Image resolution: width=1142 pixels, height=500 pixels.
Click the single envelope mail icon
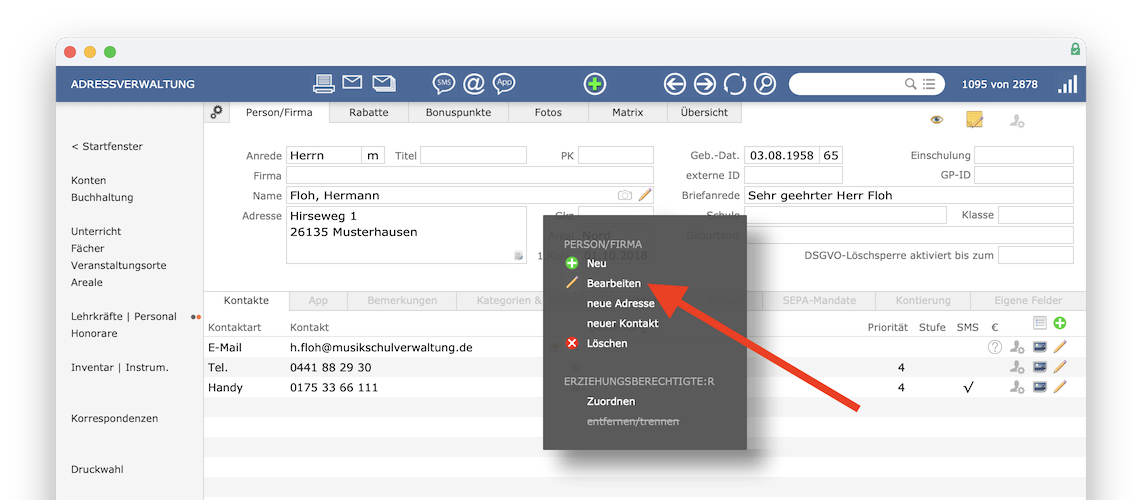click(x=353, y=83)
